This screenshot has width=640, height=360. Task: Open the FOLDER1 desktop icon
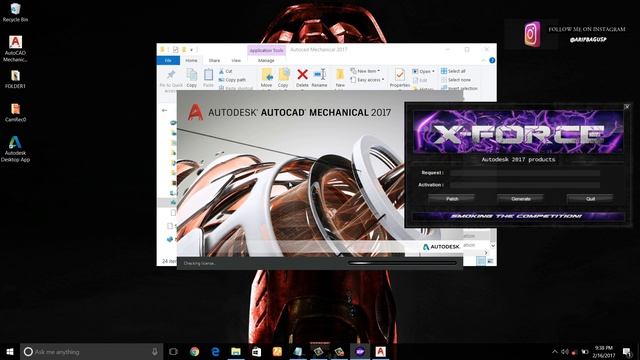15,79
